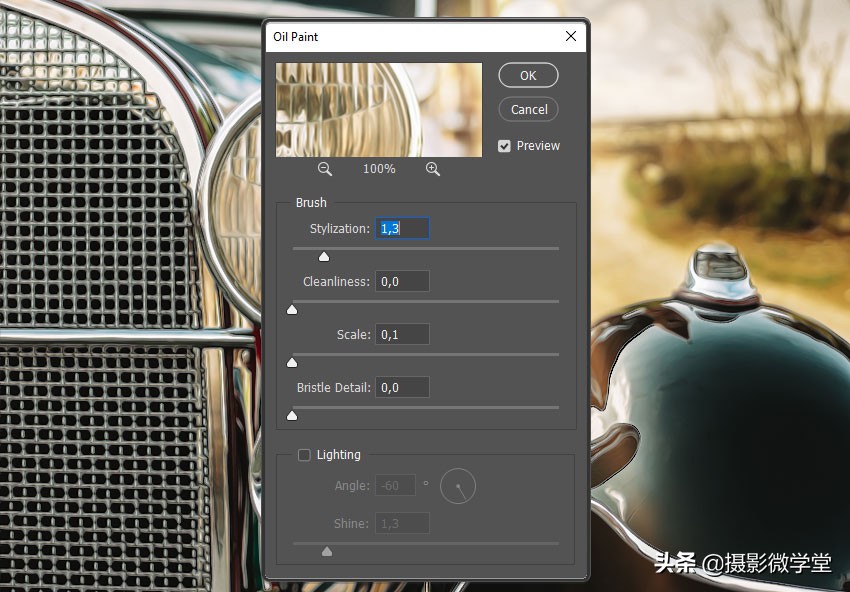This screenshot has width=850, height=592.
Task: Click the Bristle Detail label
Action: (x=334, y=388)
